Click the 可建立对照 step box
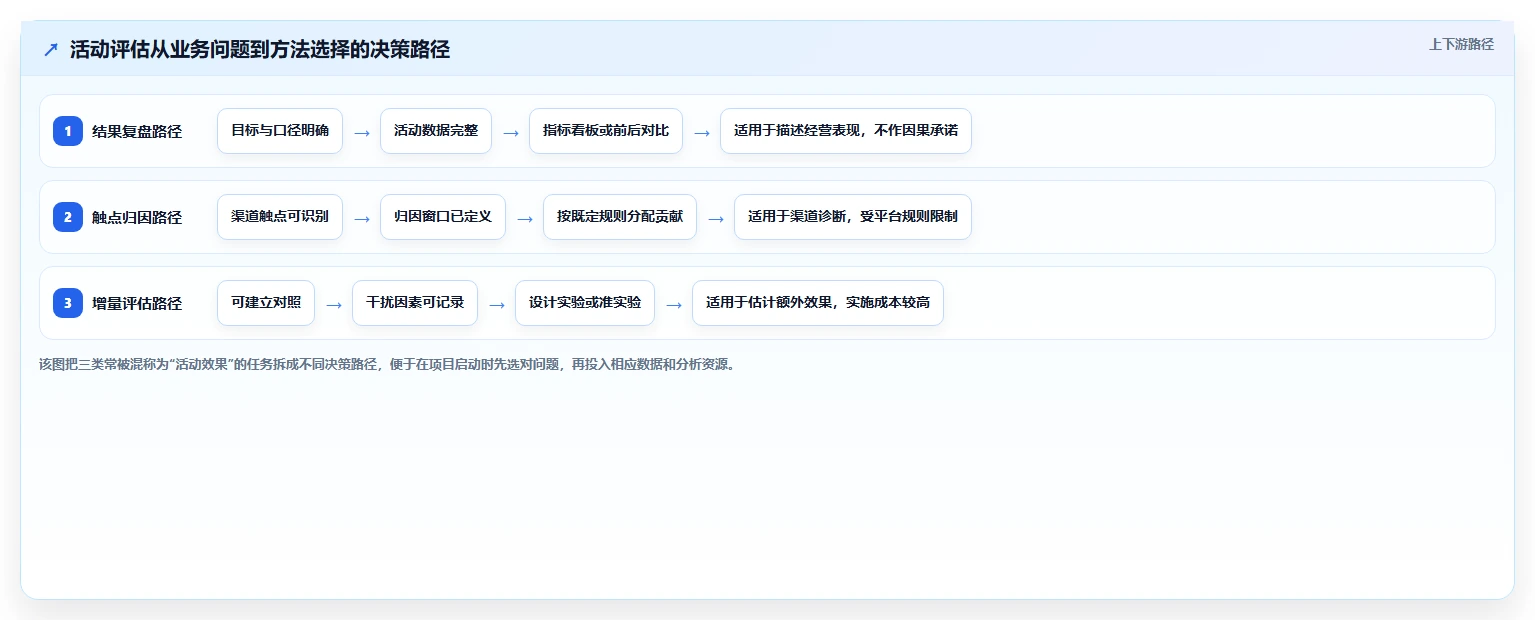Screen dimensions: 1535x620 (x=266, y=303)
